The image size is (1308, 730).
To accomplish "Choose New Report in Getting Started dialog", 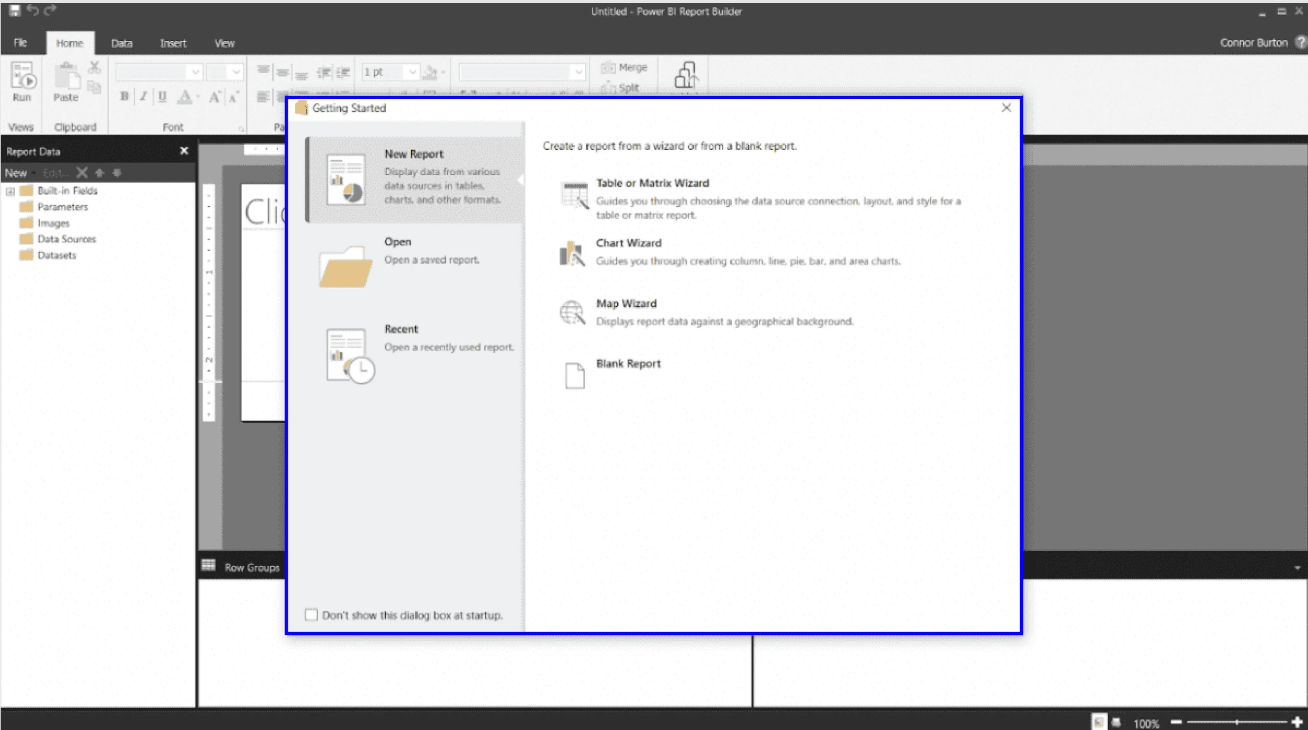I will [x=414, y=153].
